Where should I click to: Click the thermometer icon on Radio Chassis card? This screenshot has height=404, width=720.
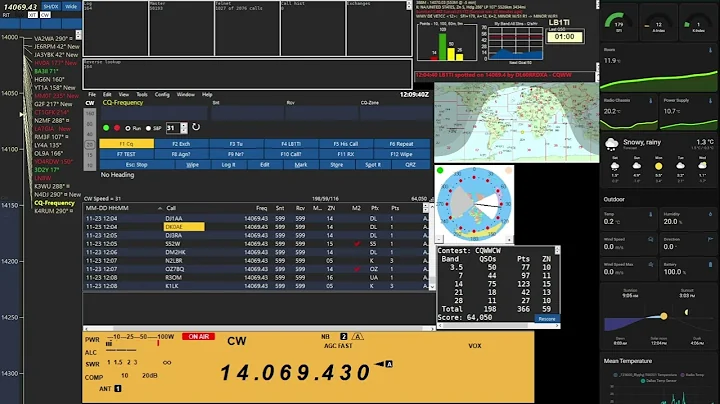click(x=651, y=101)
